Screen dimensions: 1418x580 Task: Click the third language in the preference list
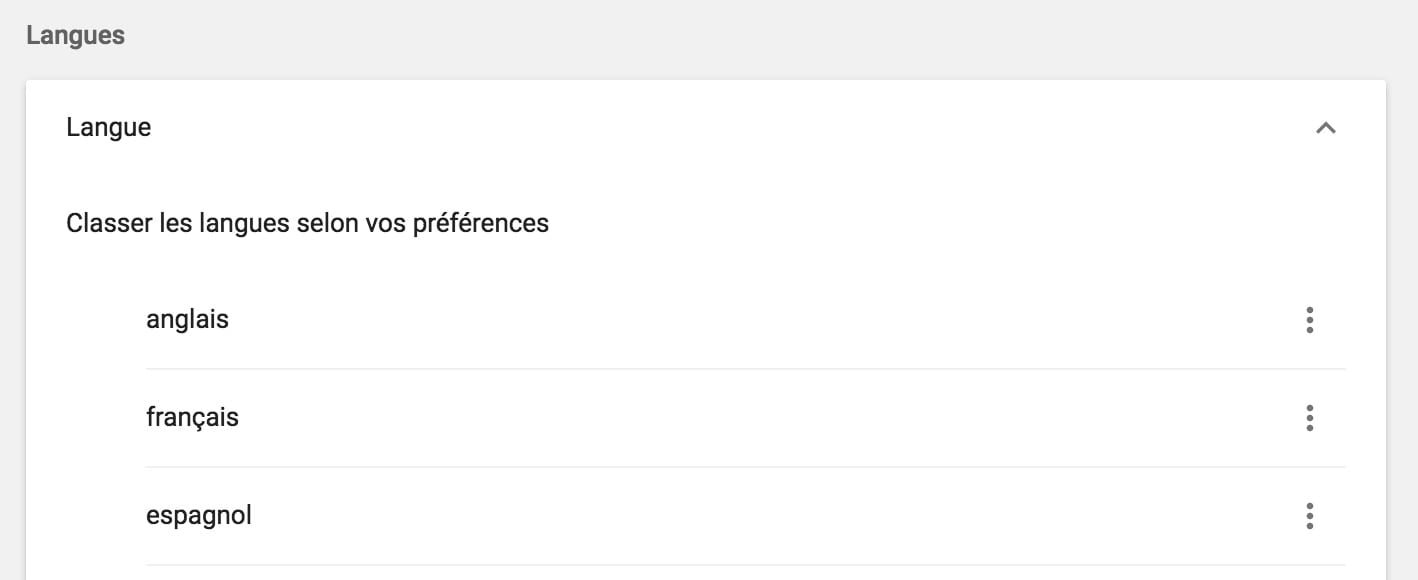click(x=199, y=516)
